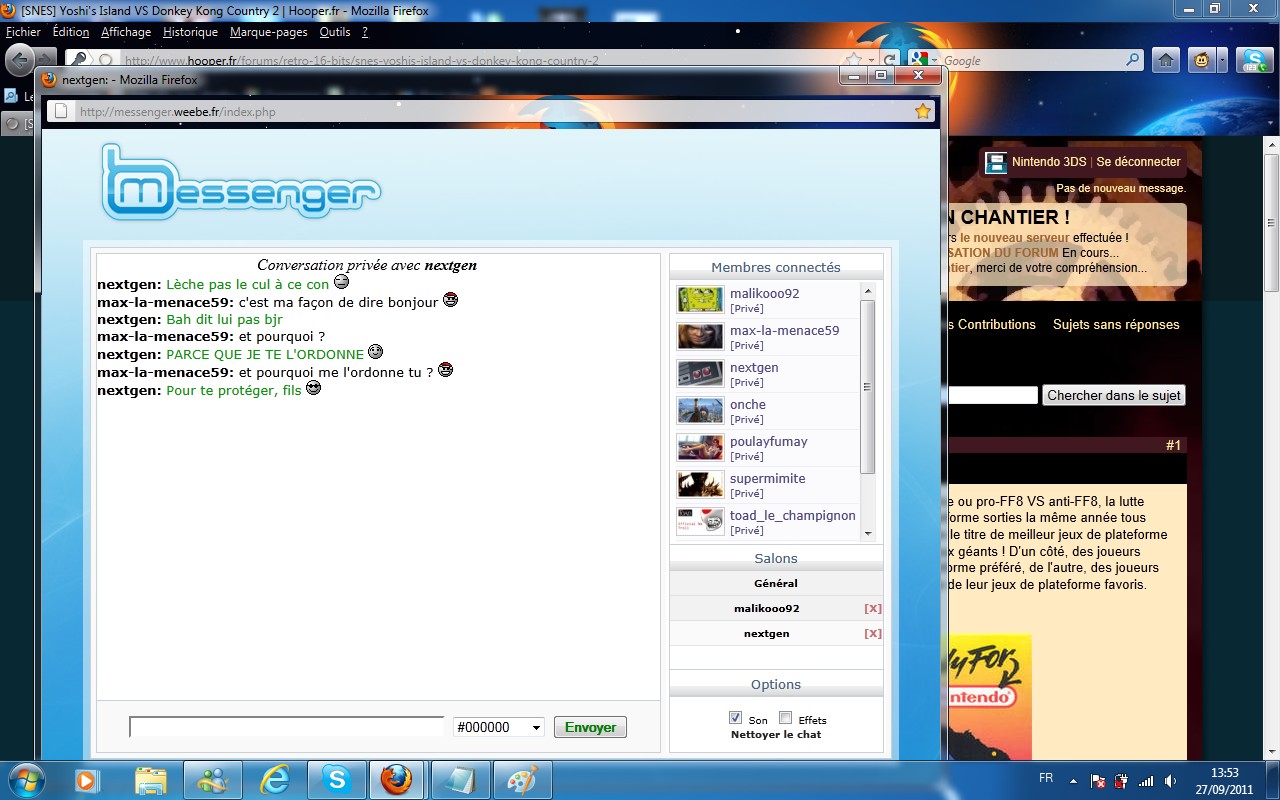Click Nettoyer le chat
This screenshot has height=800, width=1280.
[776, 734]
